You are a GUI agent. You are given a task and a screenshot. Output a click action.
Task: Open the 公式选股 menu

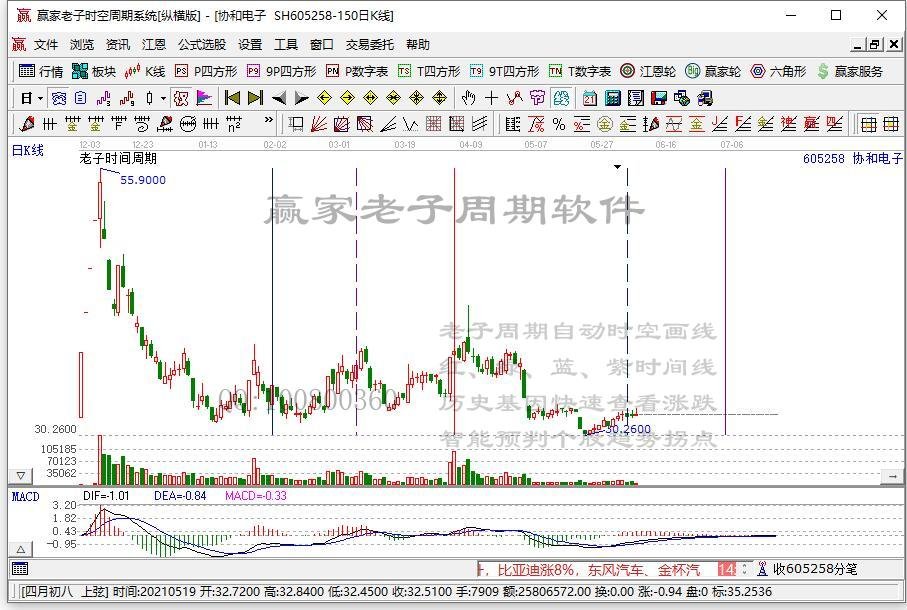click(x=202, y=45)
